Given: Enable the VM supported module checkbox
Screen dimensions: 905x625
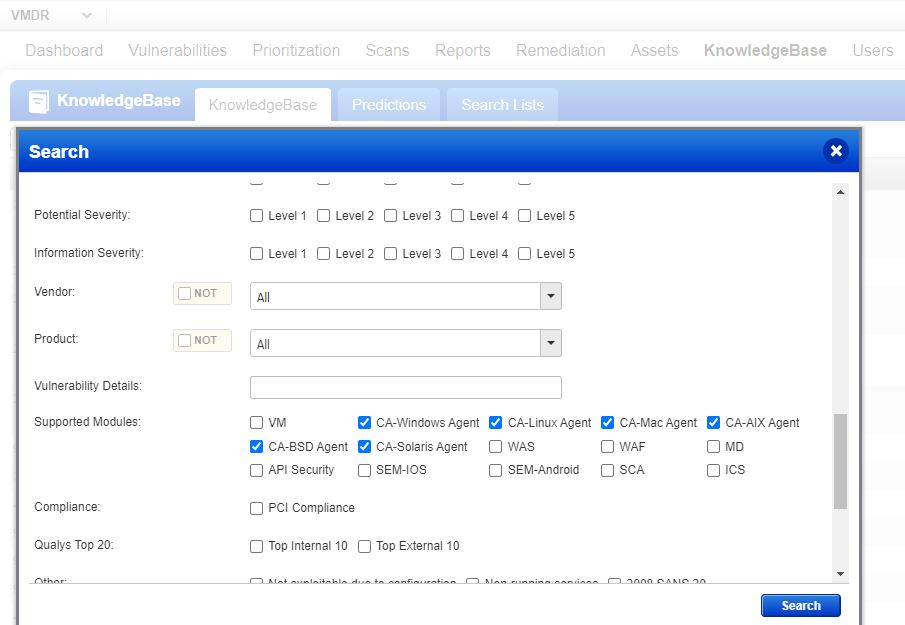Looking at the screenshot, I should [x=256, y=423].
